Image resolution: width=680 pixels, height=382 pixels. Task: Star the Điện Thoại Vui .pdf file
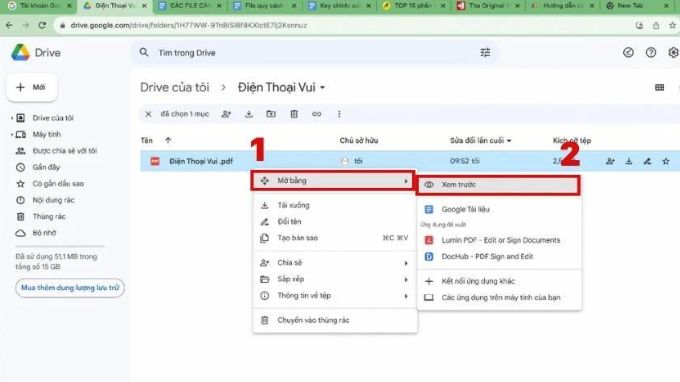tap(666, 161)
